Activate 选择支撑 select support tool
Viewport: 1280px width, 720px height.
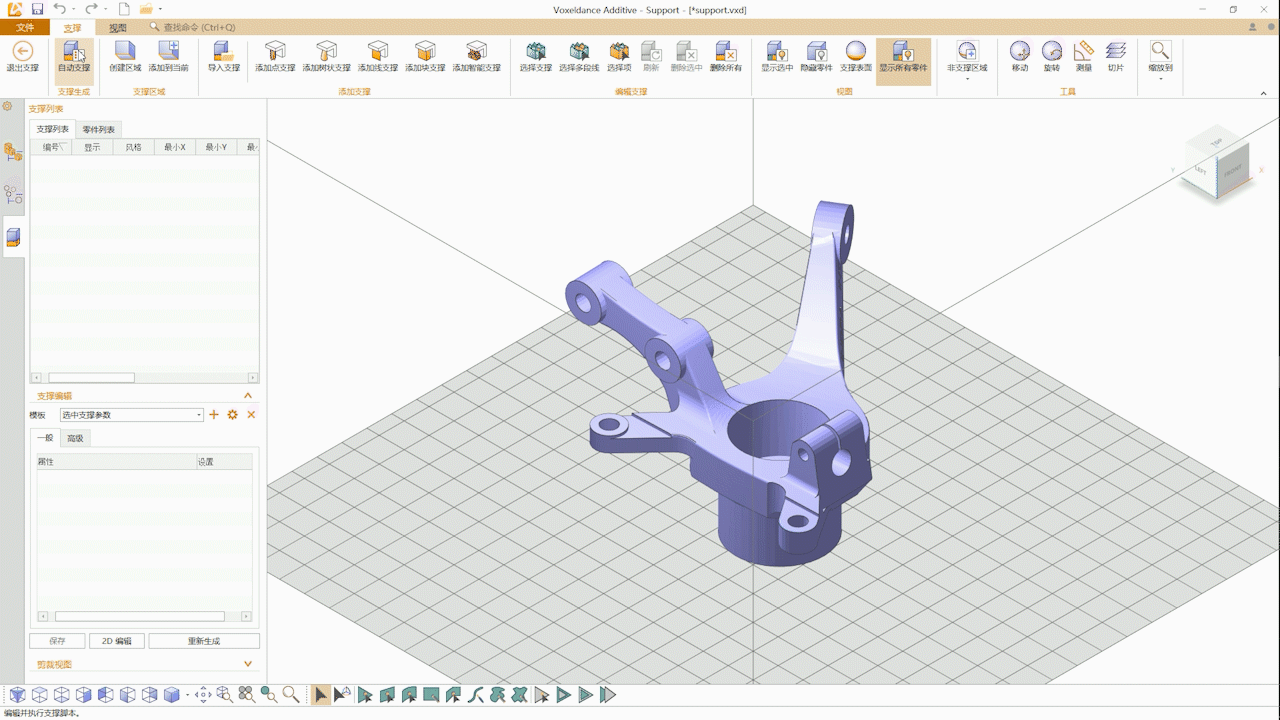click(536, 57)
